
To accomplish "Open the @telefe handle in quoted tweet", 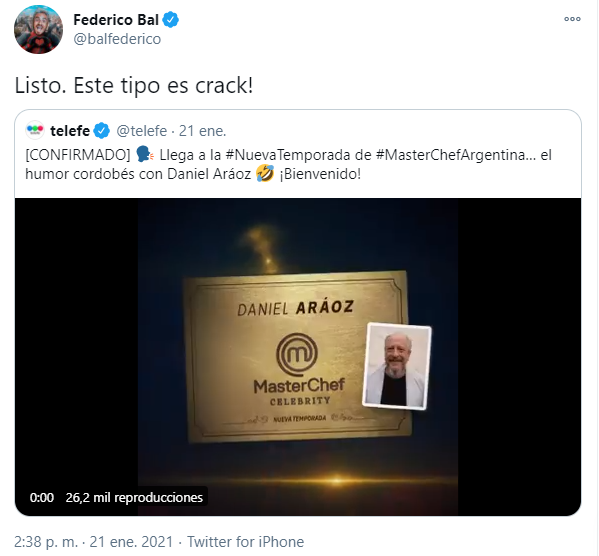I will (x=142, y=131).
